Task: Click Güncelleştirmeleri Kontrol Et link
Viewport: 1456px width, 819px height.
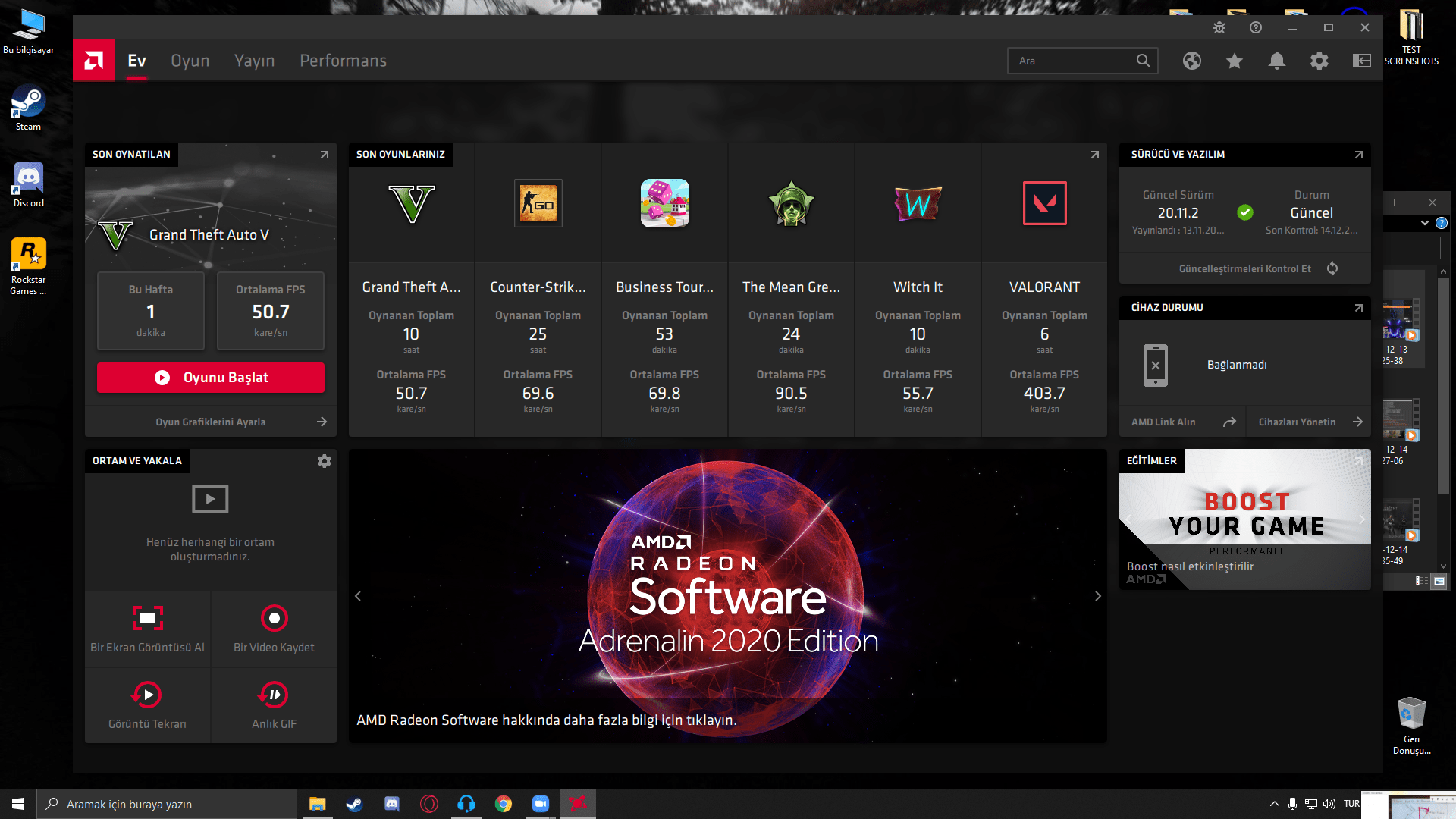Action: click(x=1245, y=268)
